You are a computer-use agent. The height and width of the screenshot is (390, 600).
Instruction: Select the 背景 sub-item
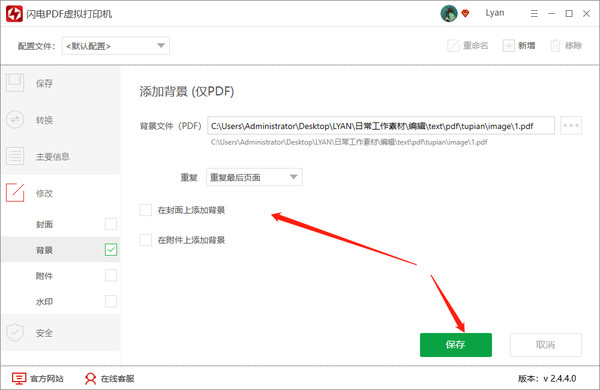(x=61, y=250)
